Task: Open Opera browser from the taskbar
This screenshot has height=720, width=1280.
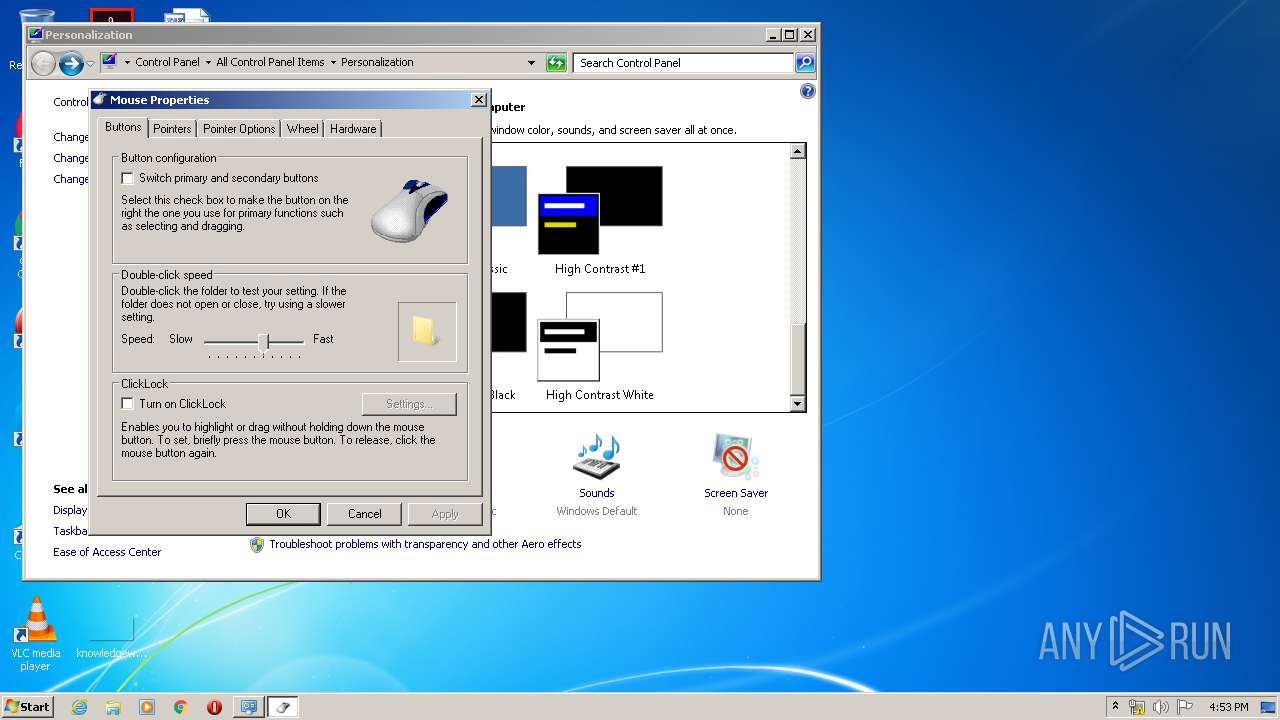Action: [214, 707]
